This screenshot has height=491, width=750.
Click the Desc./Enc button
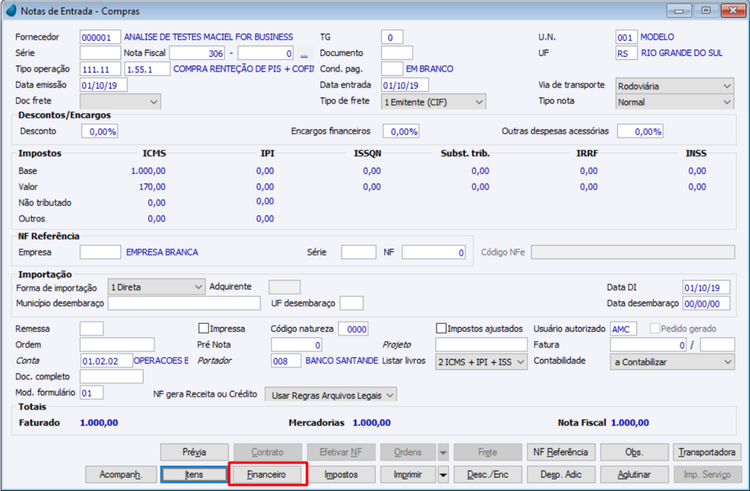click(x=488, y=475)
